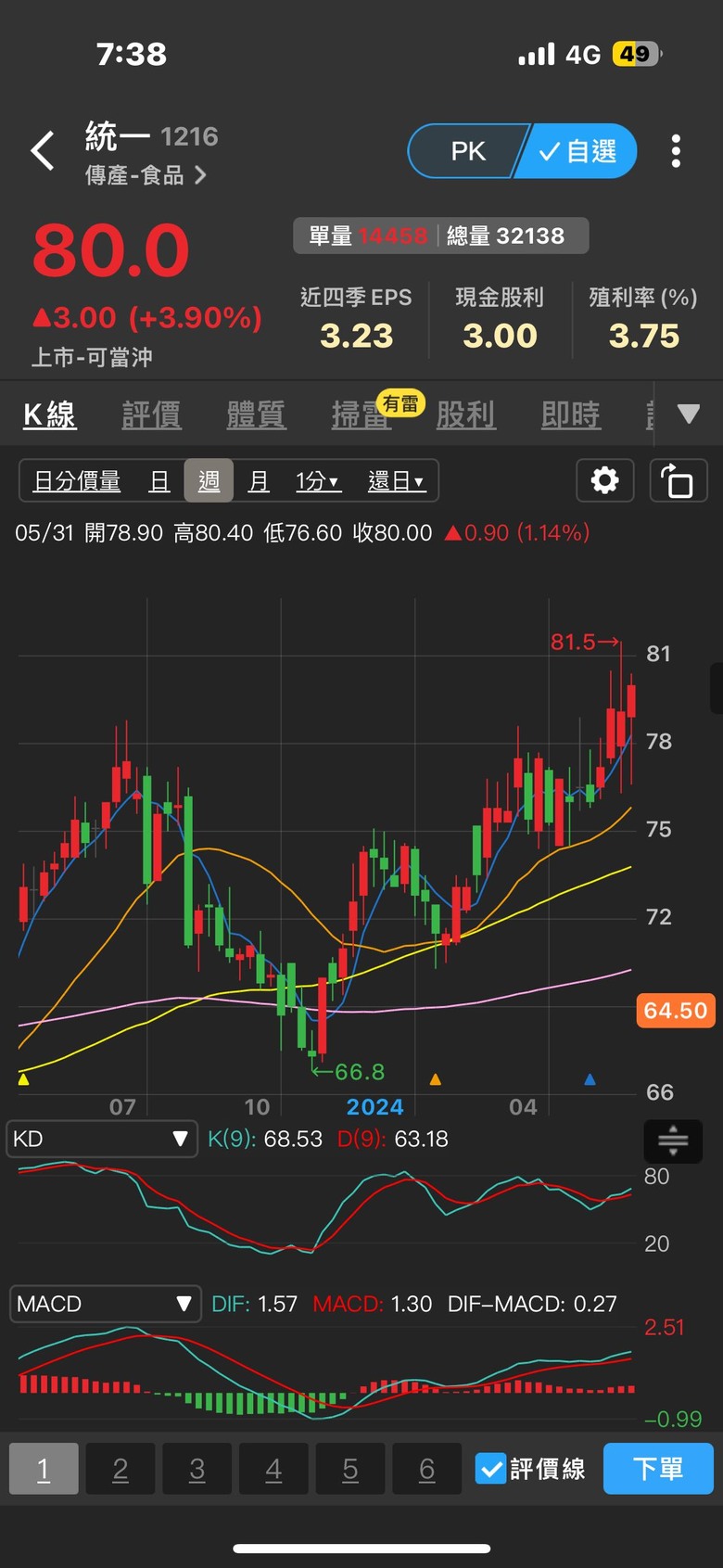
Task: Select the 月 monthly period
Action: point(259,481)
